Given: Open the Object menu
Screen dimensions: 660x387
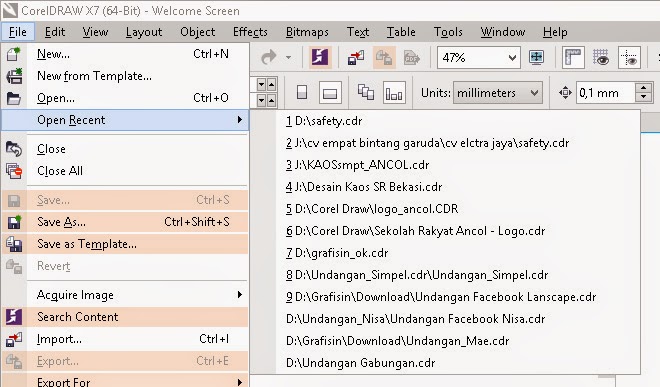Looking at the screenshot, I should pos(197,32).
